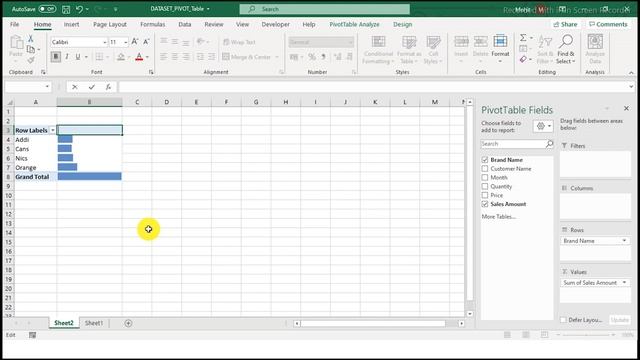Check the Quantity field

tap(484, 187)
